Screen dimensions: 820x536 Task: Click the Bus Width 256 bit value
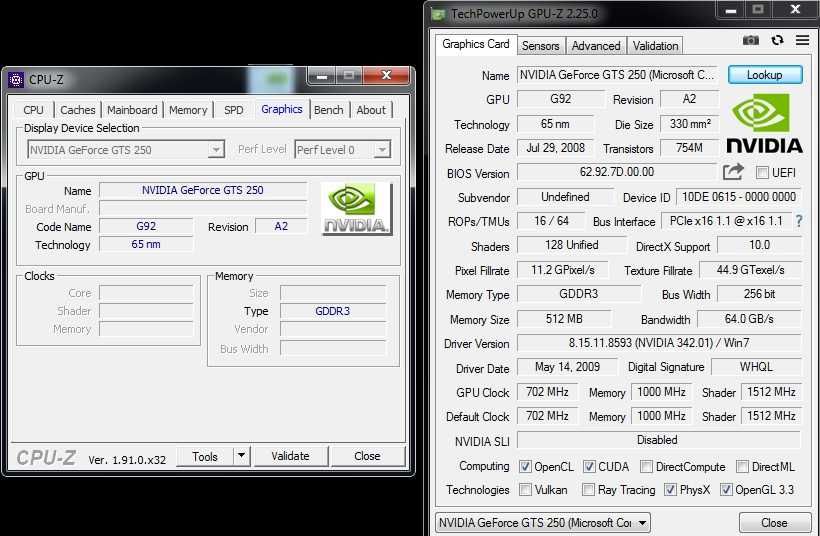click(x=759, y=294)
